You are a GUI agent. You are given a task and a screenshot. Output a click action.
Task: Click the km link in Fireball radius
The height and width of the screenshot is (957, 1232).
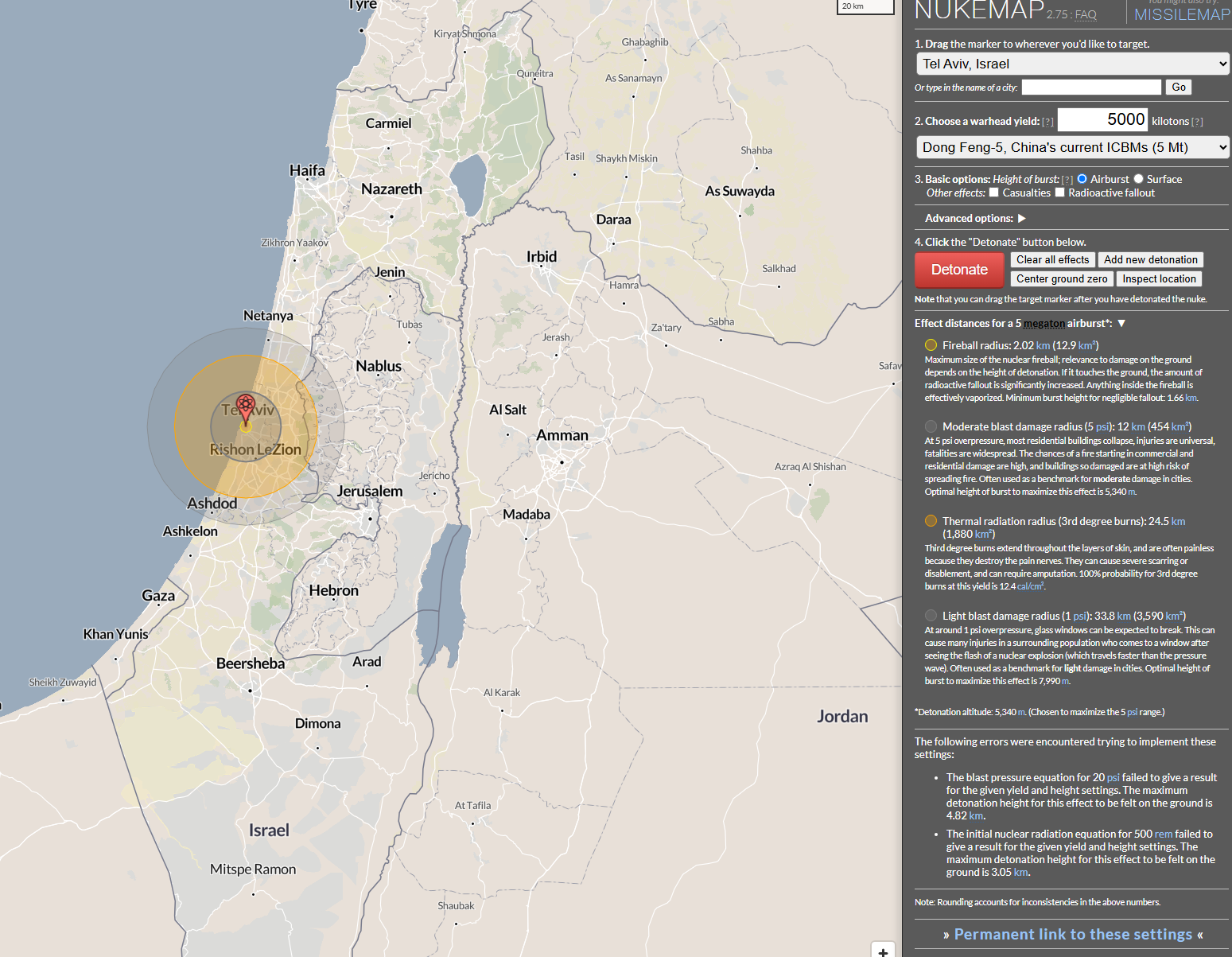point(1043,345)
